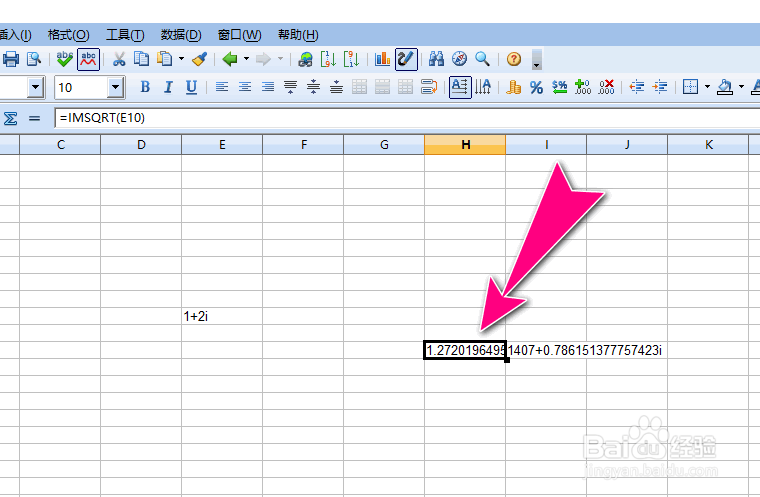Screen dimensions: 760x497
Task: Click the Function equals button
Action: click(34, 118)
